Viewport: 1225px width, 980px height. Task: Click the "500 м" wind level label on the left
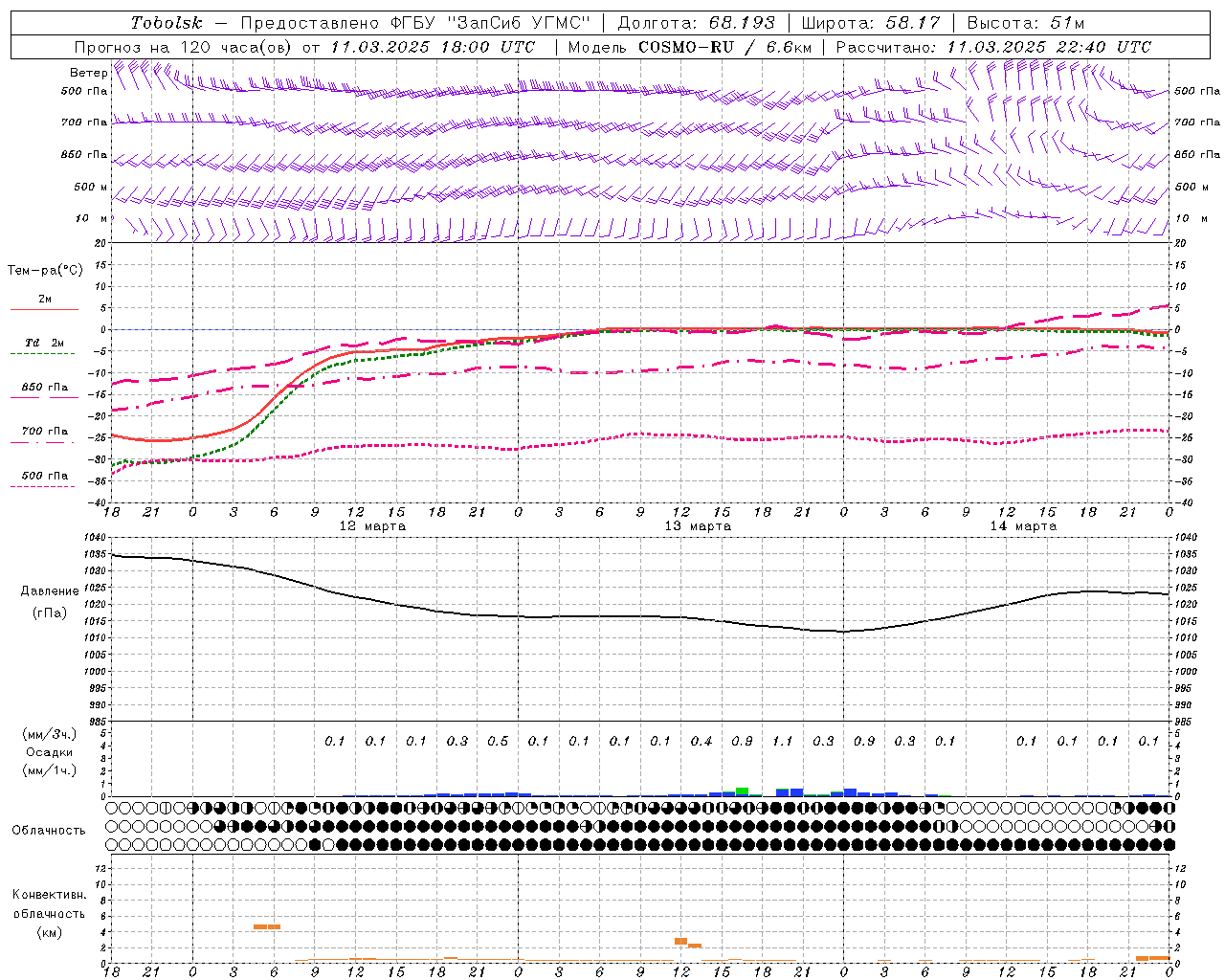(91, 188)
